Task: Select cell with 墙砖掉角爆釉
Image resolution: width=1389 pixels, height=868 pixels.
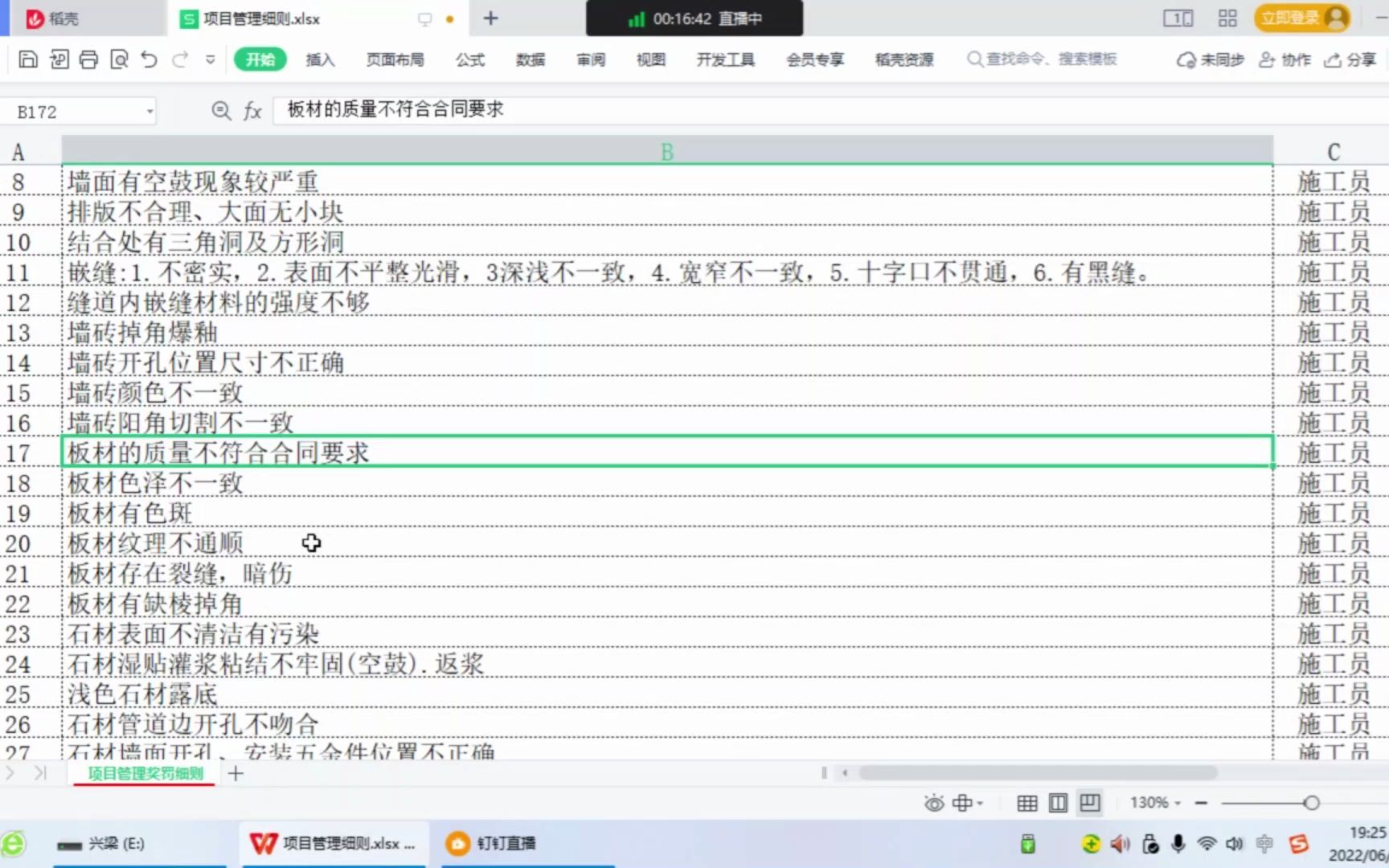Action: (x=667, y=333)
